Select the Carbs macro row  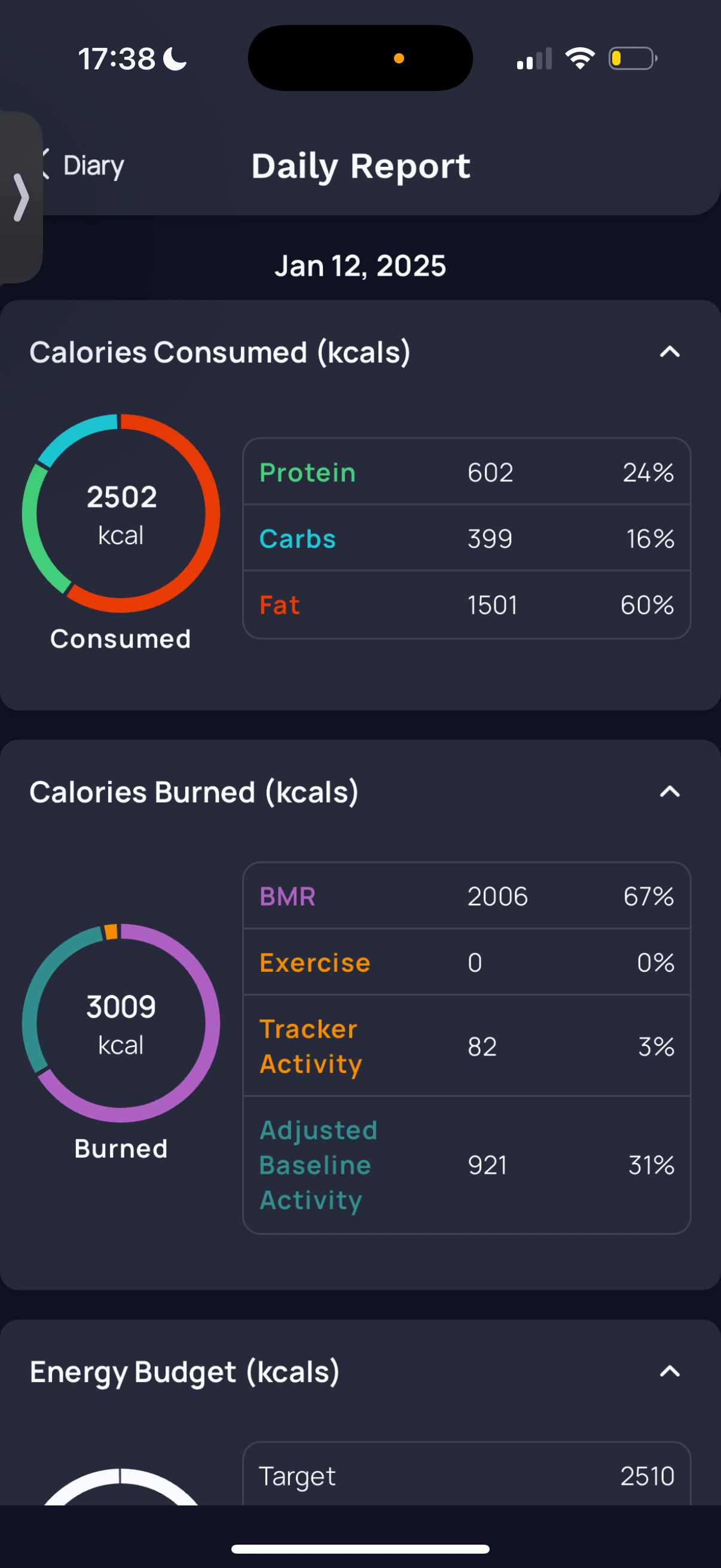coord(466,539)
